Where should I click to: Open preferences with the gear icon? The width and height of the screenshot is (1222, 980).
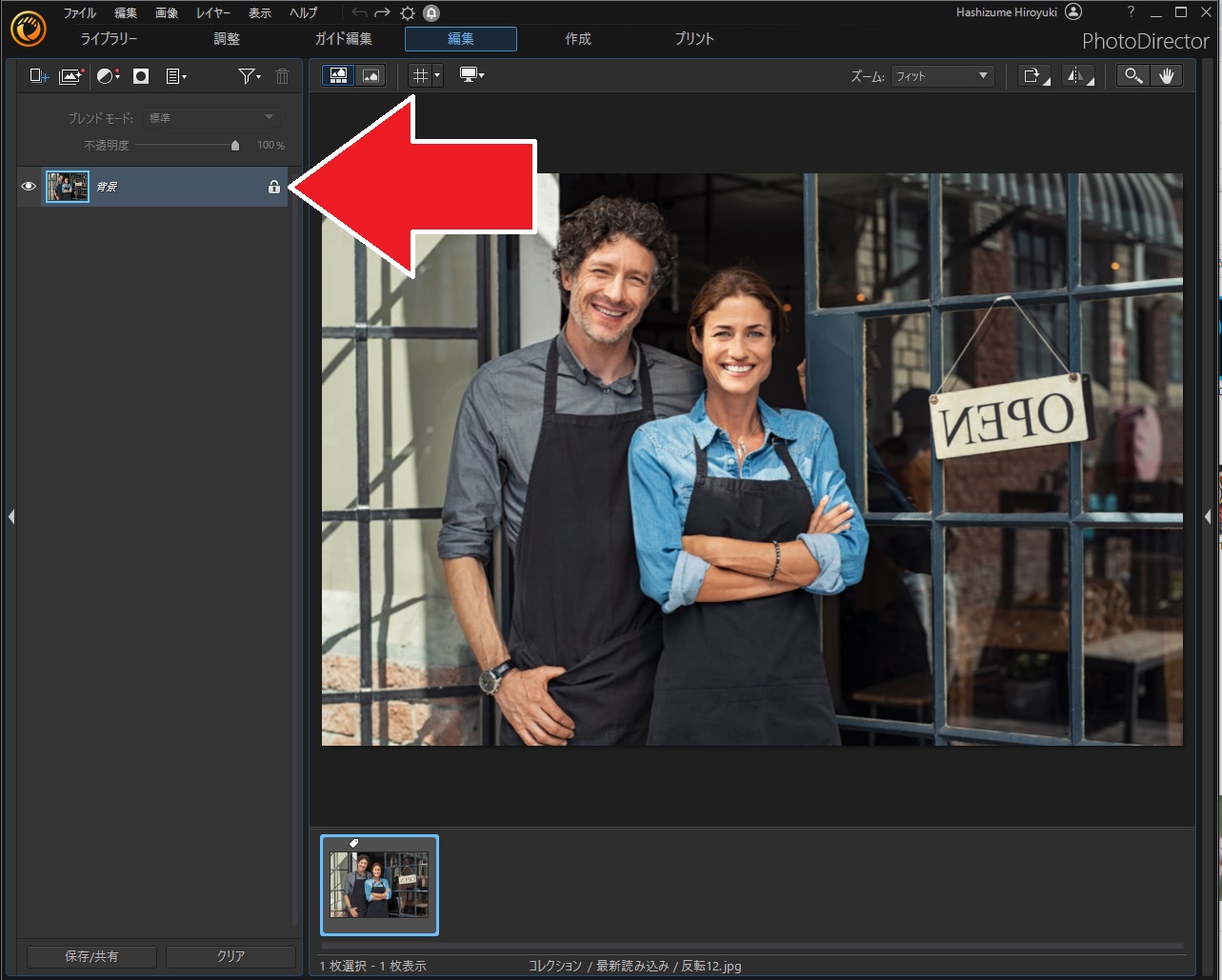(408, 13)
